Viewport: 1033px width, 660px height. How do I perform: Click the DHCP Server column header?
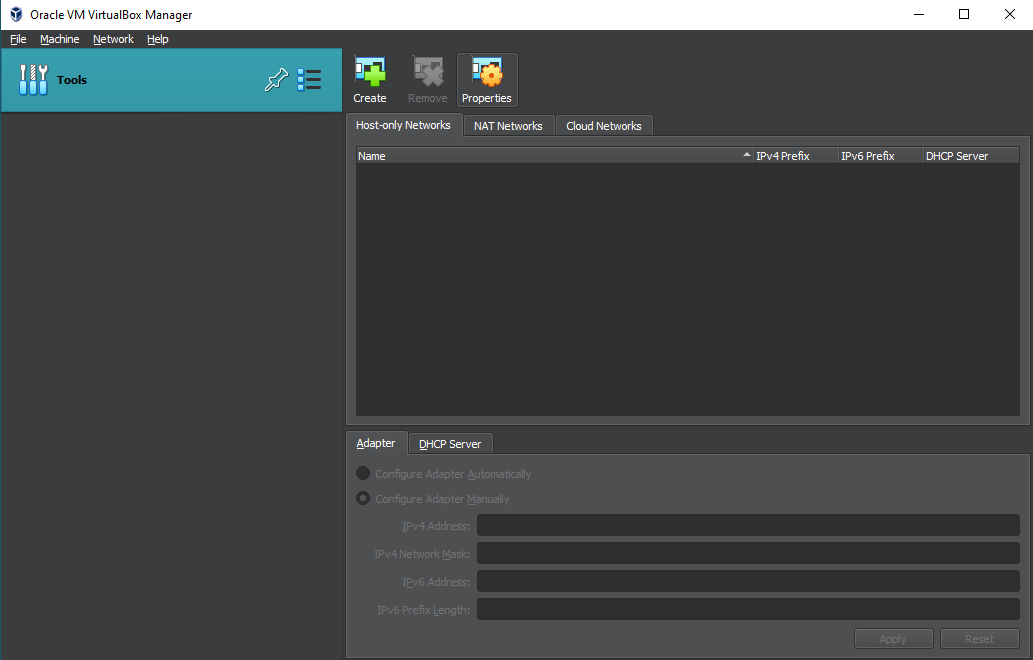click(971, 156)
